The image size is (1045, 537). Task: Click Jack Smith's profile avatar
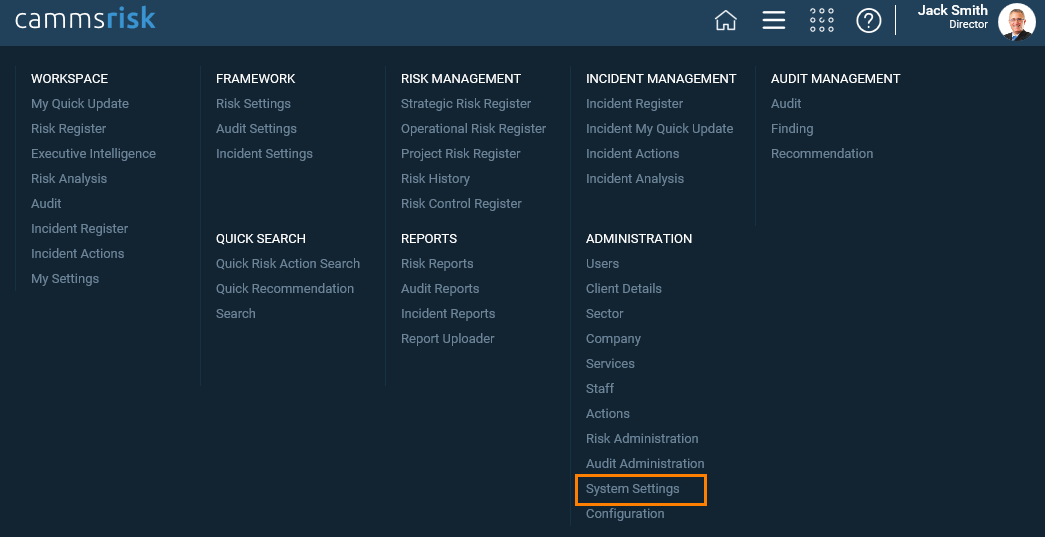[1016, 21]
